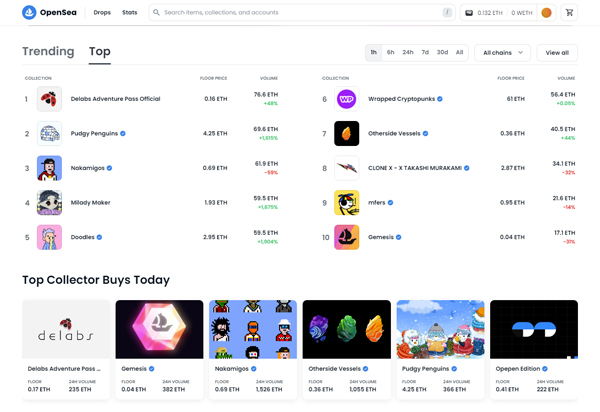
Task: Click the Wrapped Cryptopunks WP icon
Action: click(347, 99)
